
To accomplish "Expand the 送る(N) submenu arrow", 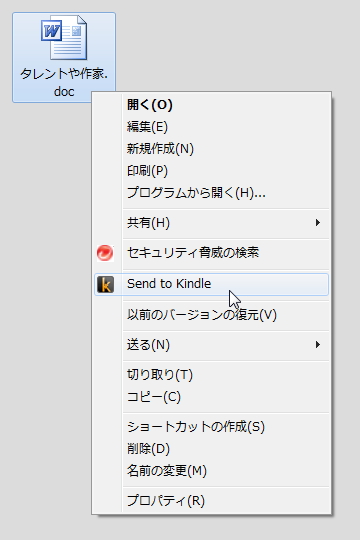I will (318, 345).
